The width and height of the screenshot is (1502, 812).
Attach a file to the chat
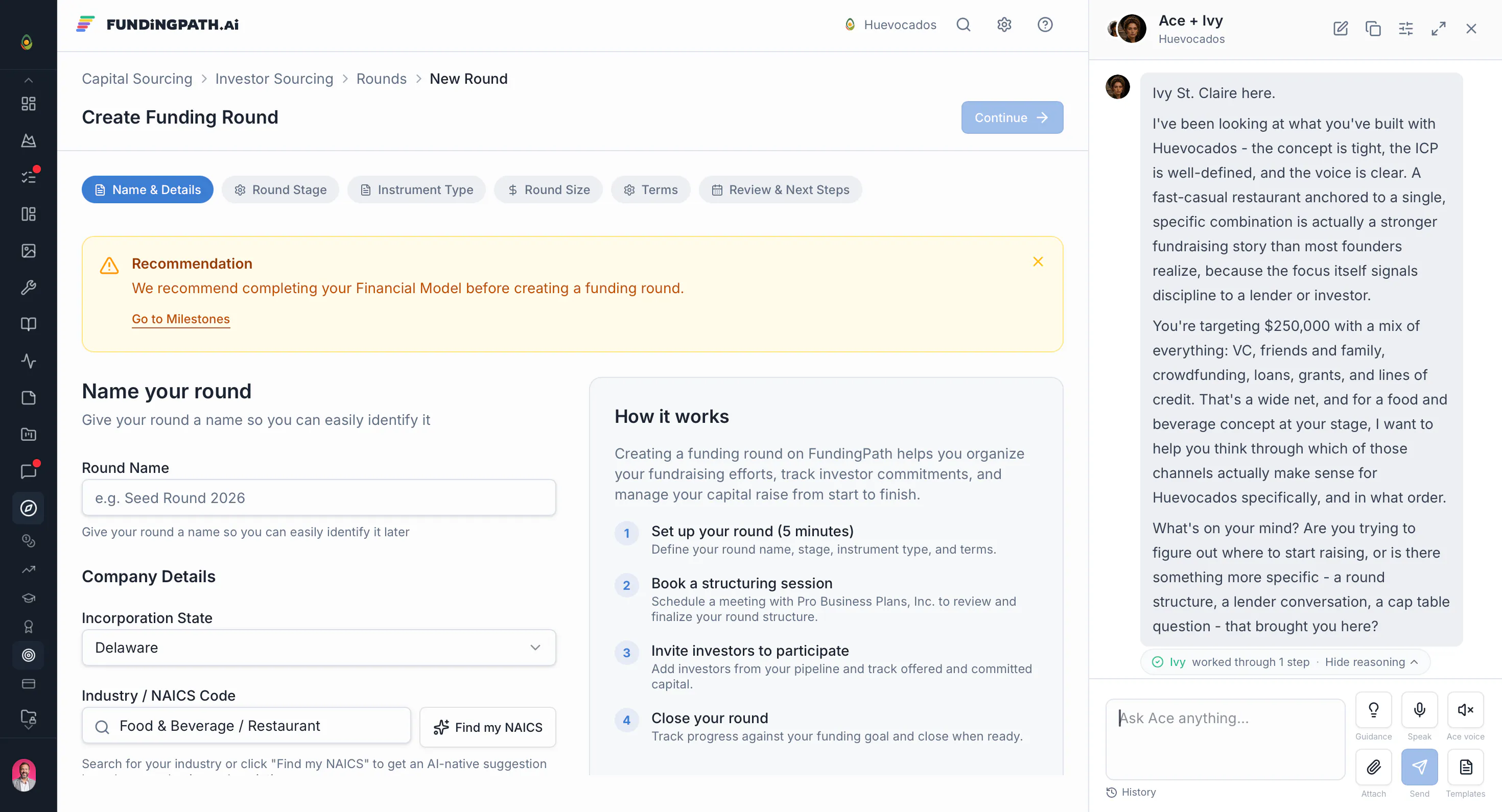[x=1373, y=767]
